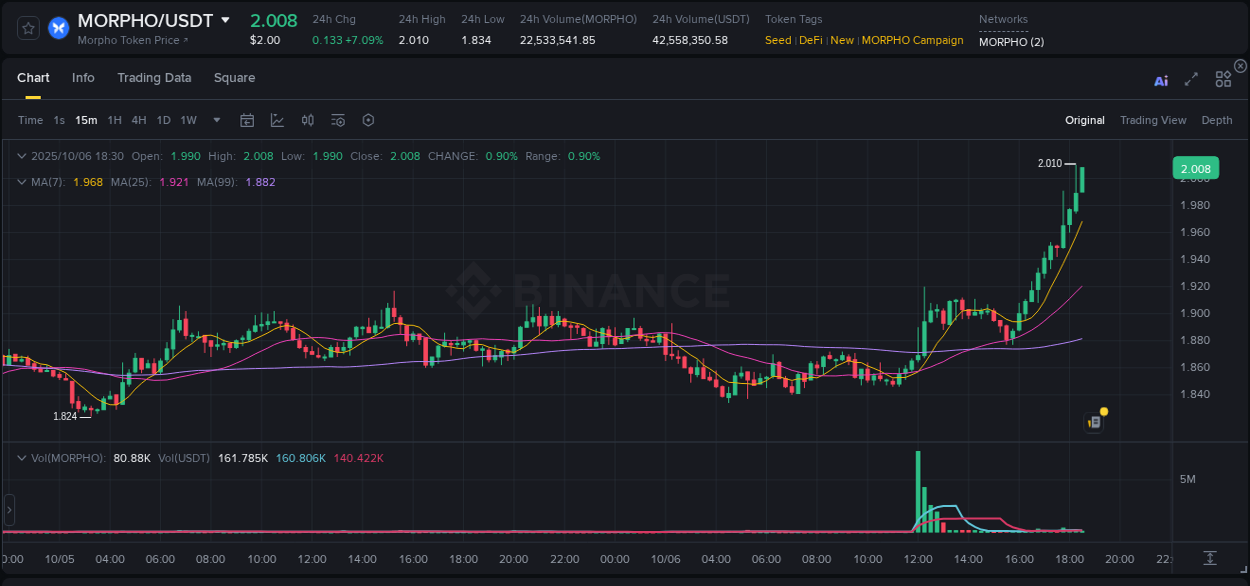Image resolution: width=1250 pixels, height=586 pixels.
Task: Expand chart to fullscreen with diagonal arrows icon
Action: pyautogui.click(x=1191, y=79)
